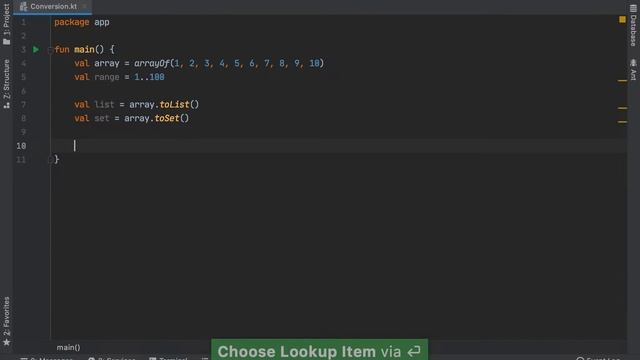640x360 pixels.
Task: Jump to warning stripe for set line
Action: tap(622, 122)
